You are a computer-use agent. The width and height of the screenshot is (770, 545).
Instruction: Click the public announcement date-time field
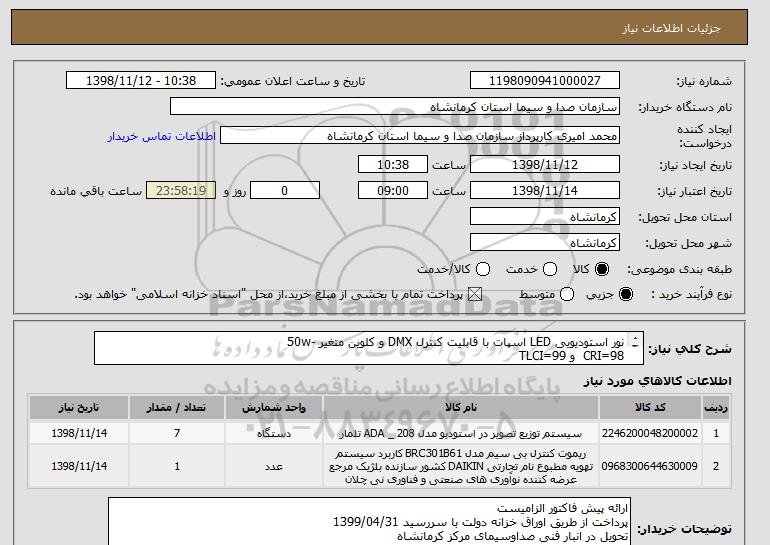pyautogui.click(x=141, y=81)
